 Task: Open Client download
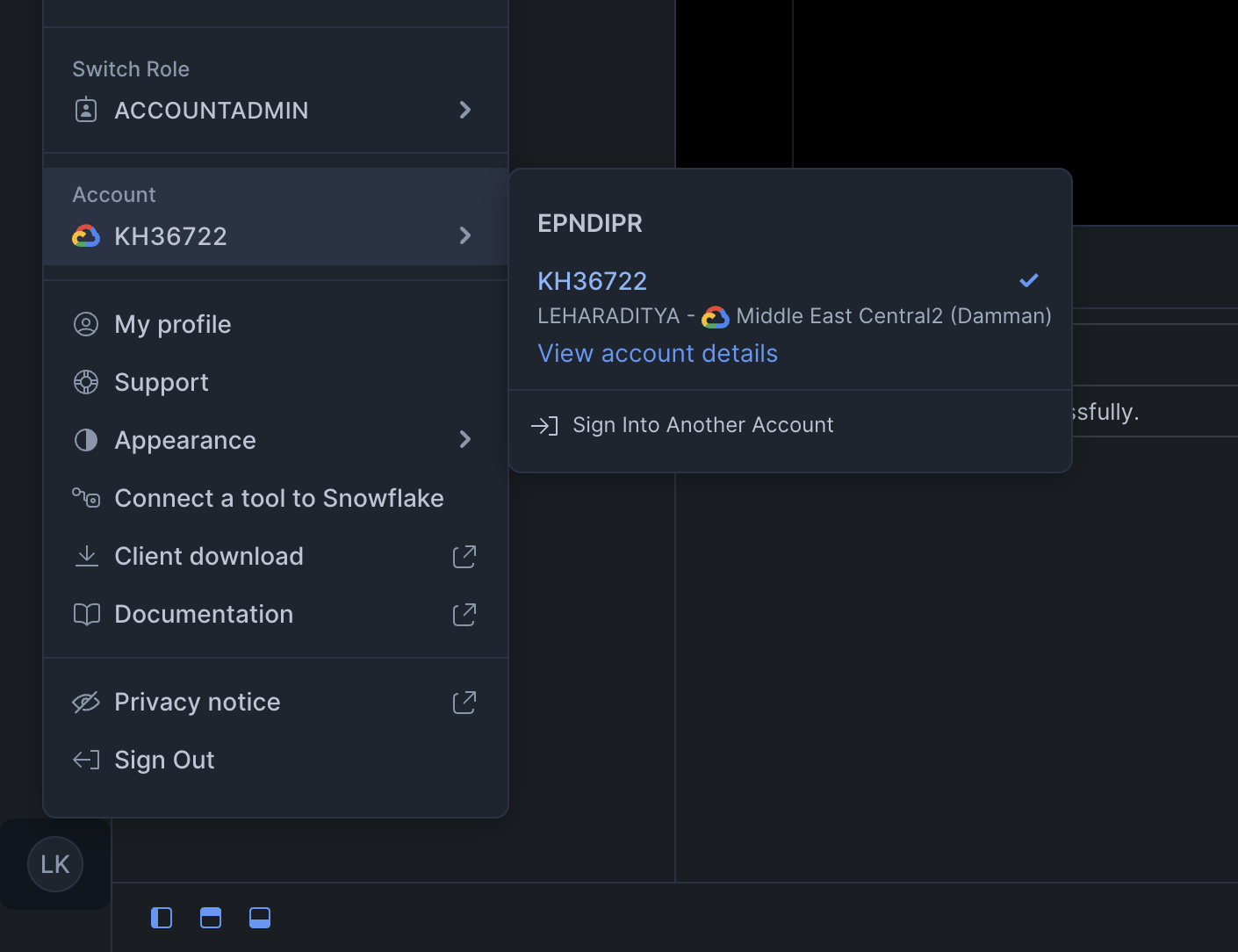click(x=276, y=556)
